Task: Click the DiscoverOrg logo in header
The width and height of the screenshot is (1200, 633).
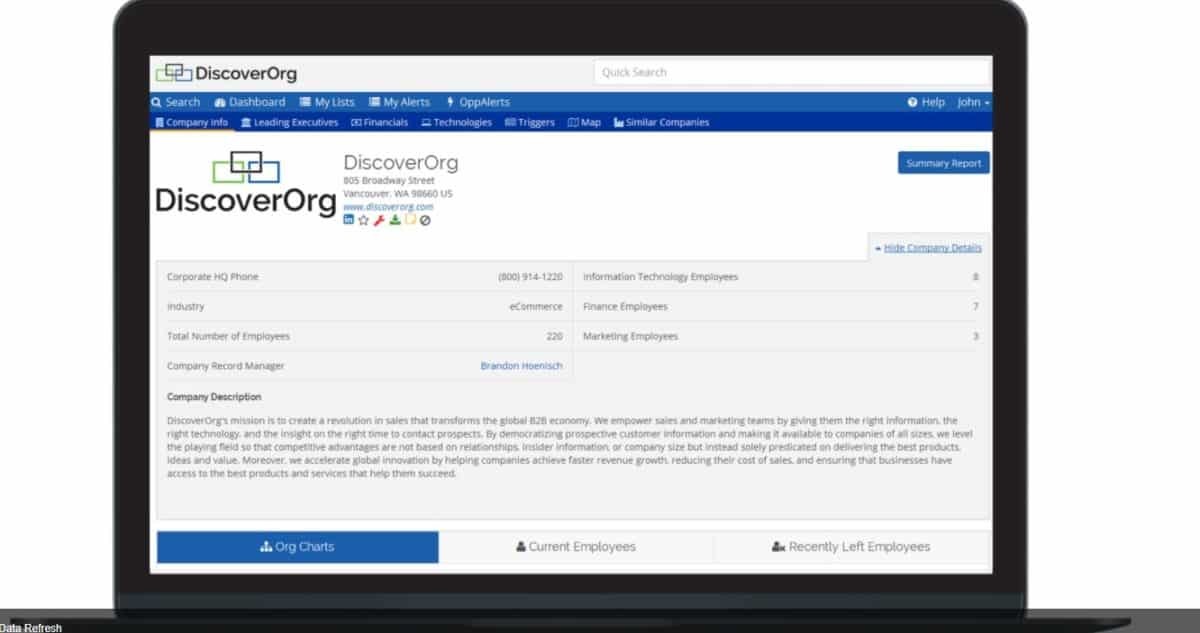Action: tap(226, 73)
